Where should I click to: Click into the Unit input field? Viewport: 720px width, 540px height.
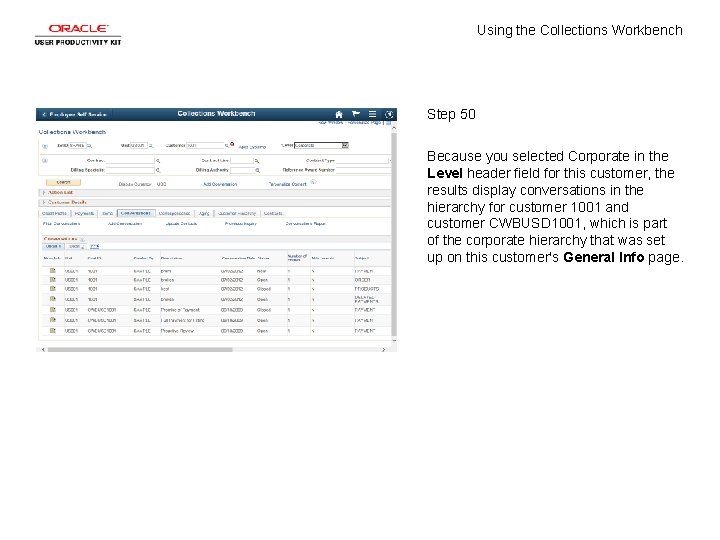139,146
